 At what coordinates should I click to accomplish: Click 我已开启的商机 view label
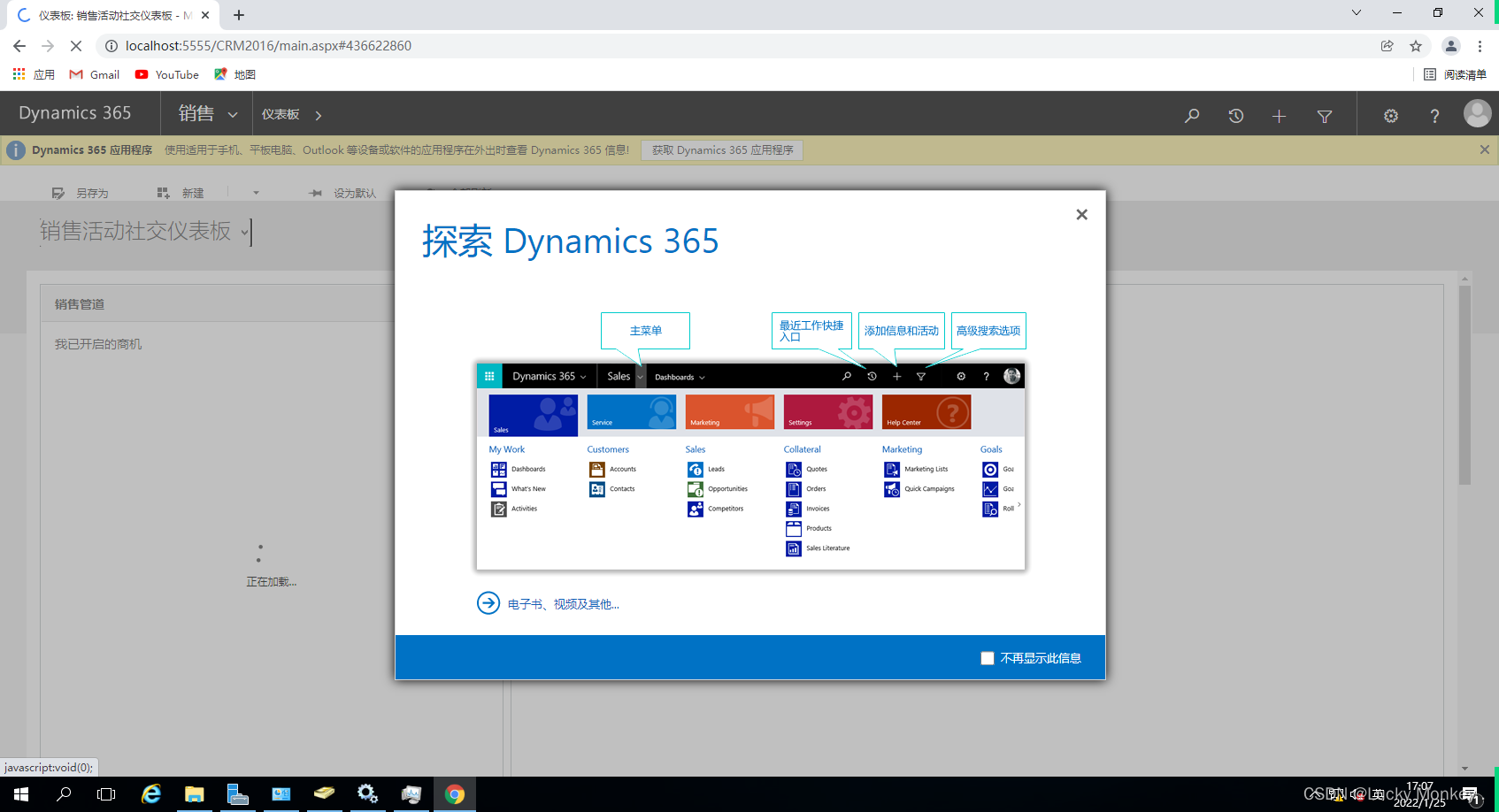pos(98,344)
